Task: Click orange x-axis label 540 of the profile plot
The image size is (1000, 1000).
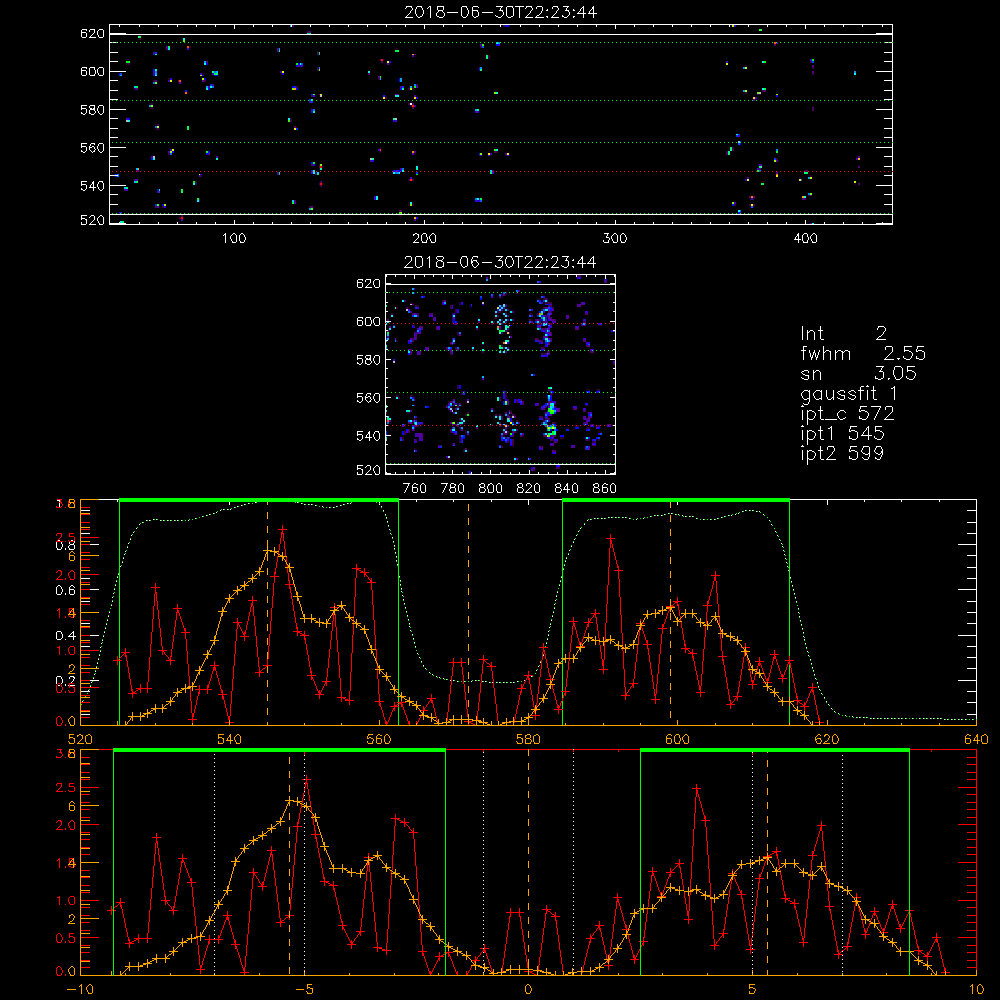Action: click(230, 740)
